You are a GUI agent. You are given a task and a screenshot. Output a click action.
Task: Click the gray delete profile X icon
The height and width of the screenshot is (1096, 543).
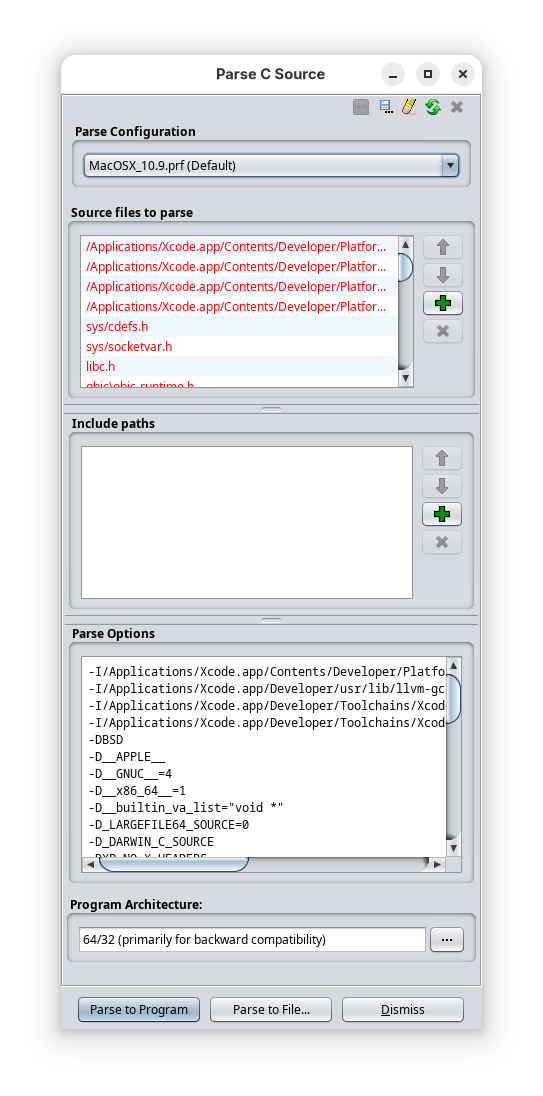click(457, 107)
